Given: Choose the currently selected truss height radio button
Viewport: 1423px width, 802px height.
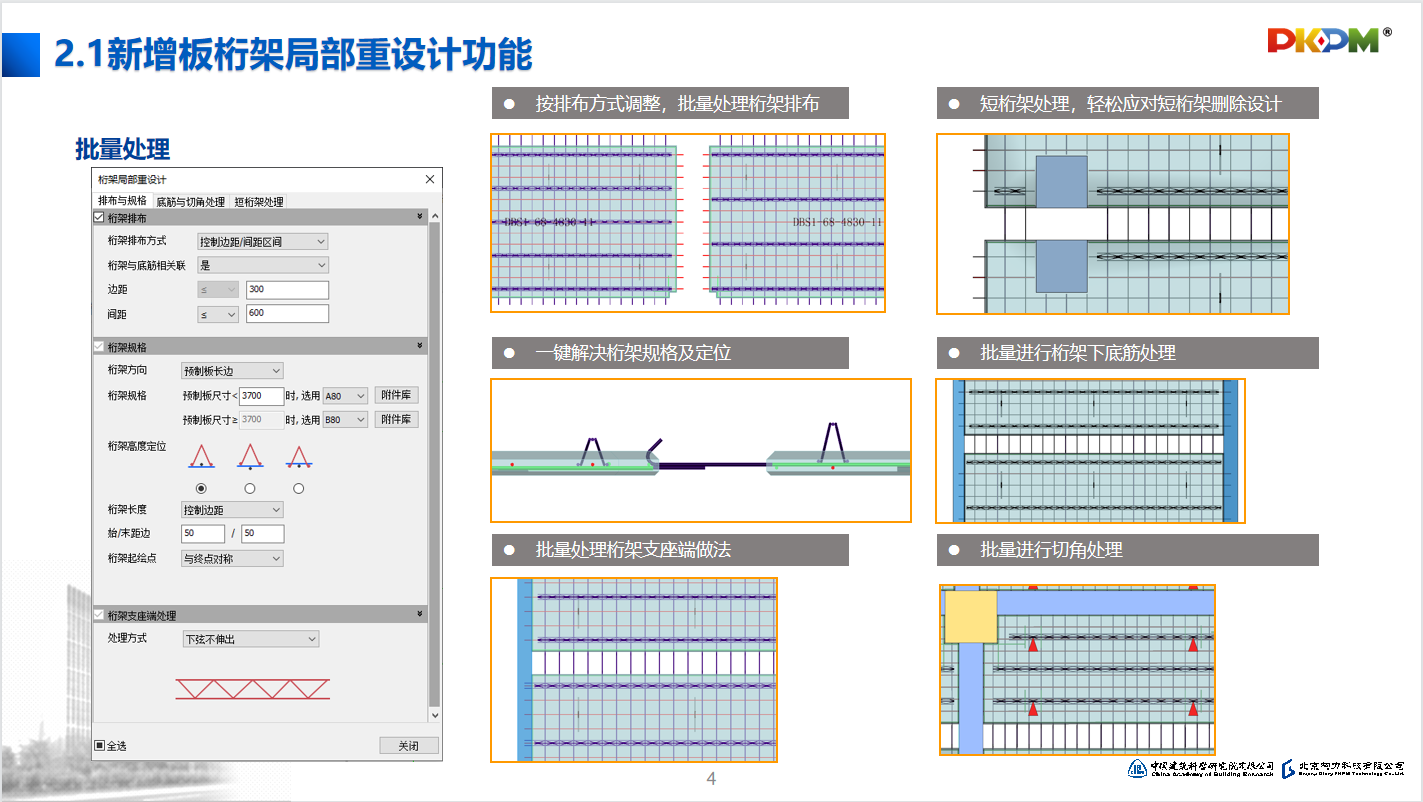Looking at the screenshot, I should (201, 488).
